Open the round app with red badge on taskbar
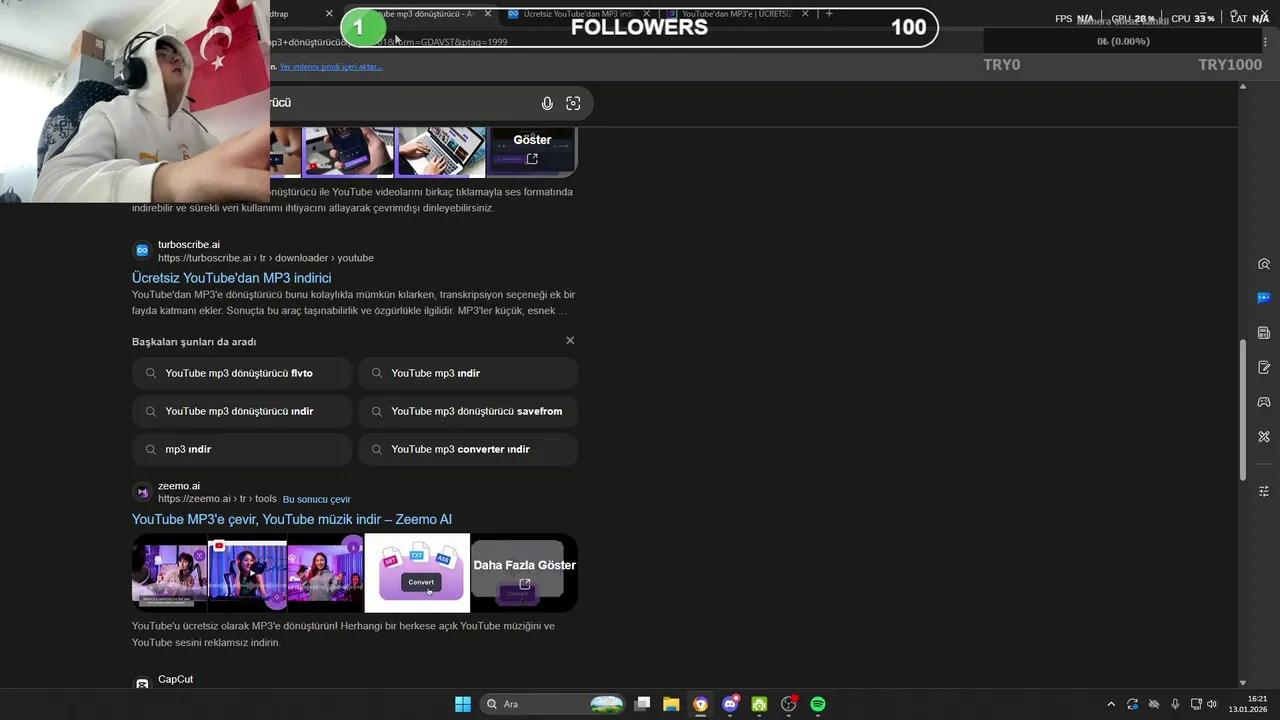Image resolution: width=1280 pixels, height=720 pixels. click(789, 704)
